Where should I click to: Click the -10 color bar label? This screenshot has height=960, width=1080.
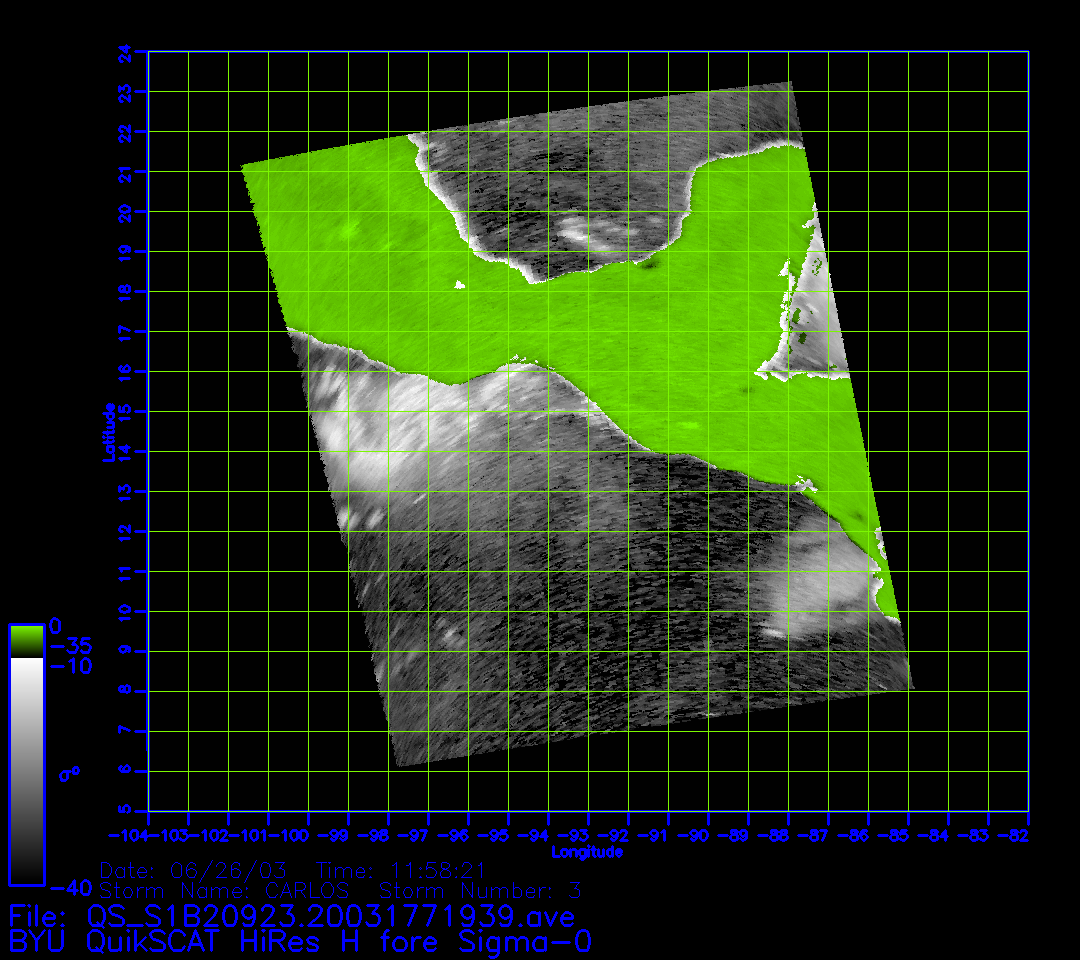tap(70, 666)
